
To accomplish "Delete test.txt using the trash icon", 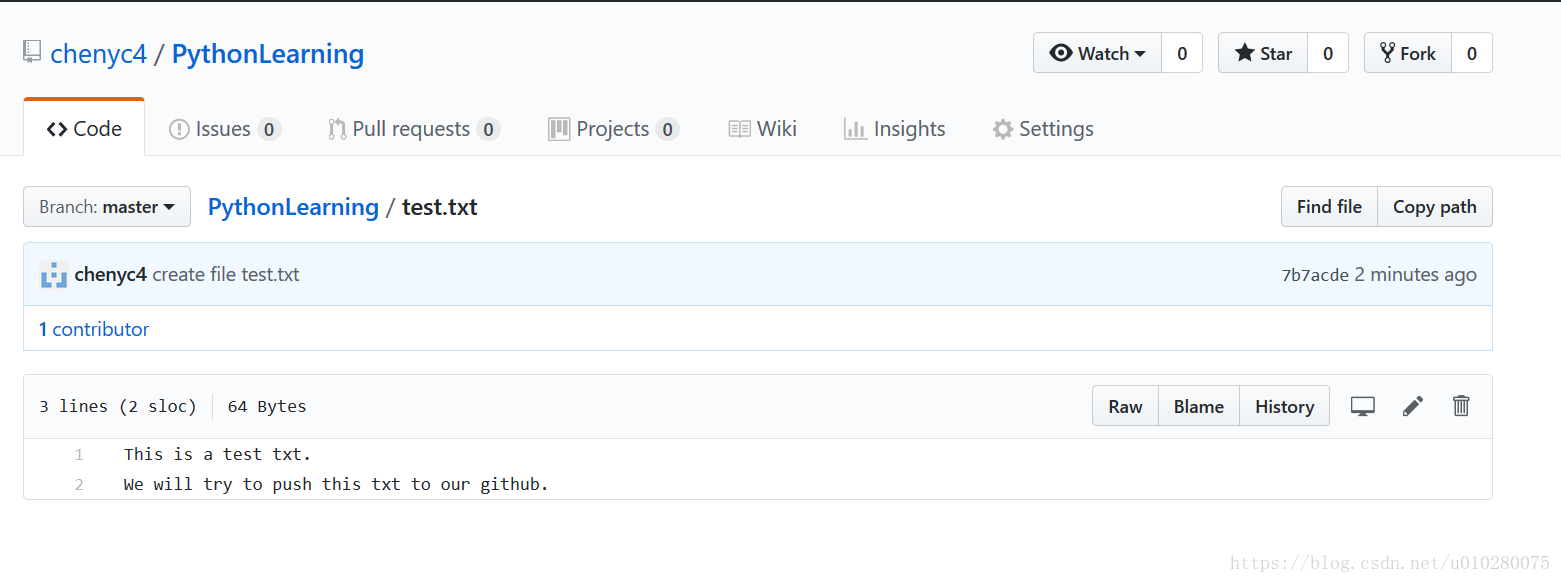I will pyautogui.click(x=1461, y=406).
